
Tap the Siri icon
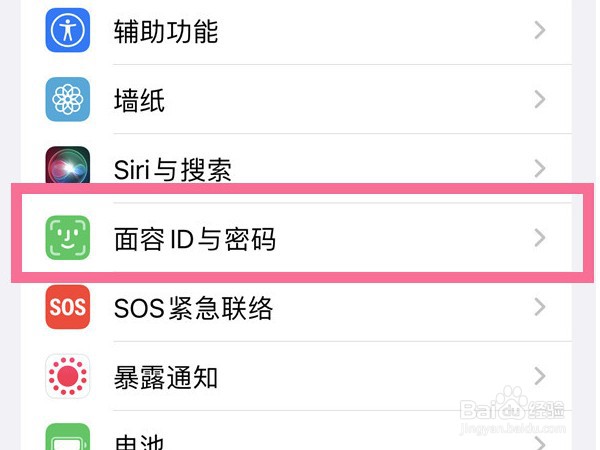pyautogui.click(x=68, y=168)
